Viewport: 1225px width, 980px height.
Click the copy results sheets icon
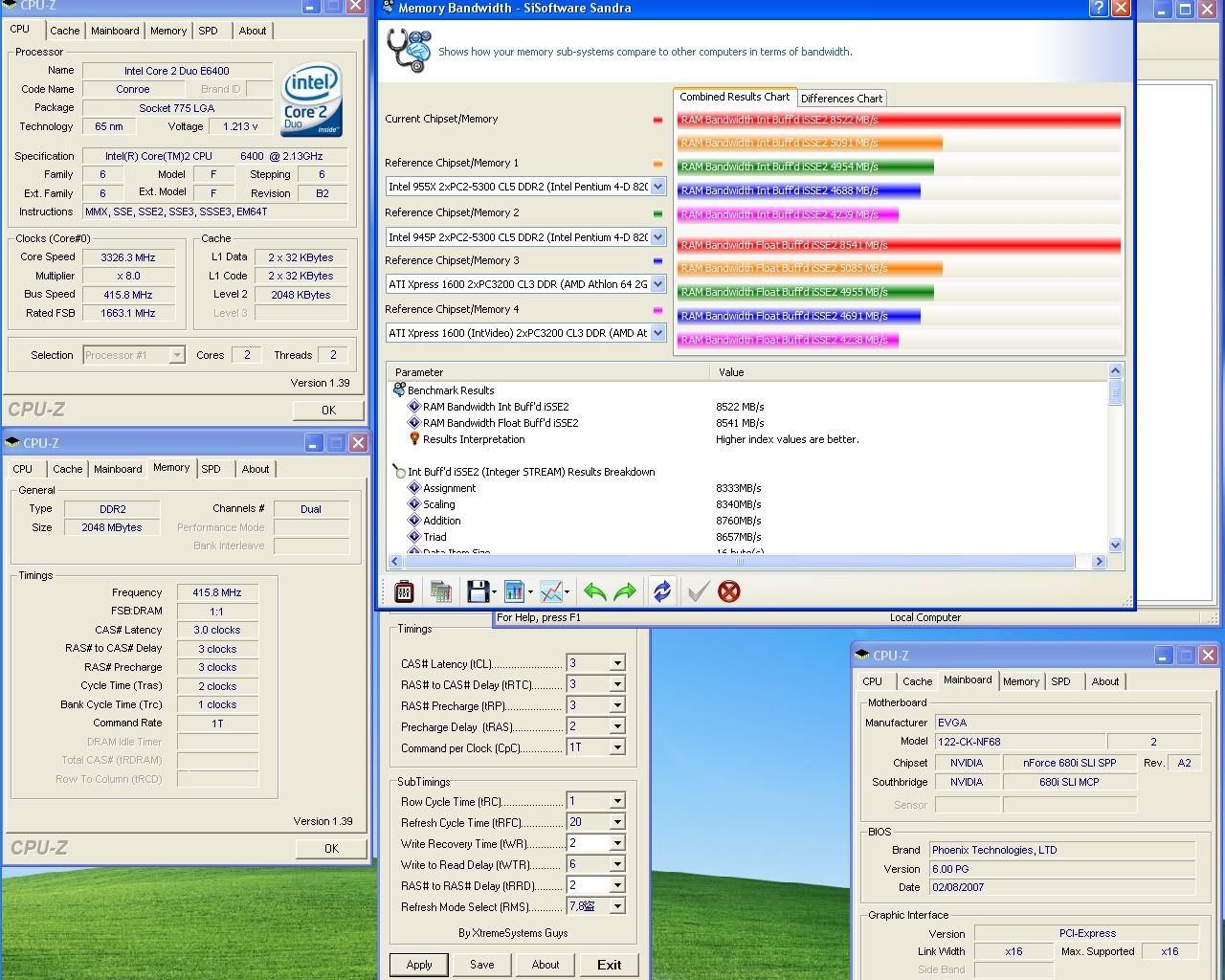pos(441,591)
